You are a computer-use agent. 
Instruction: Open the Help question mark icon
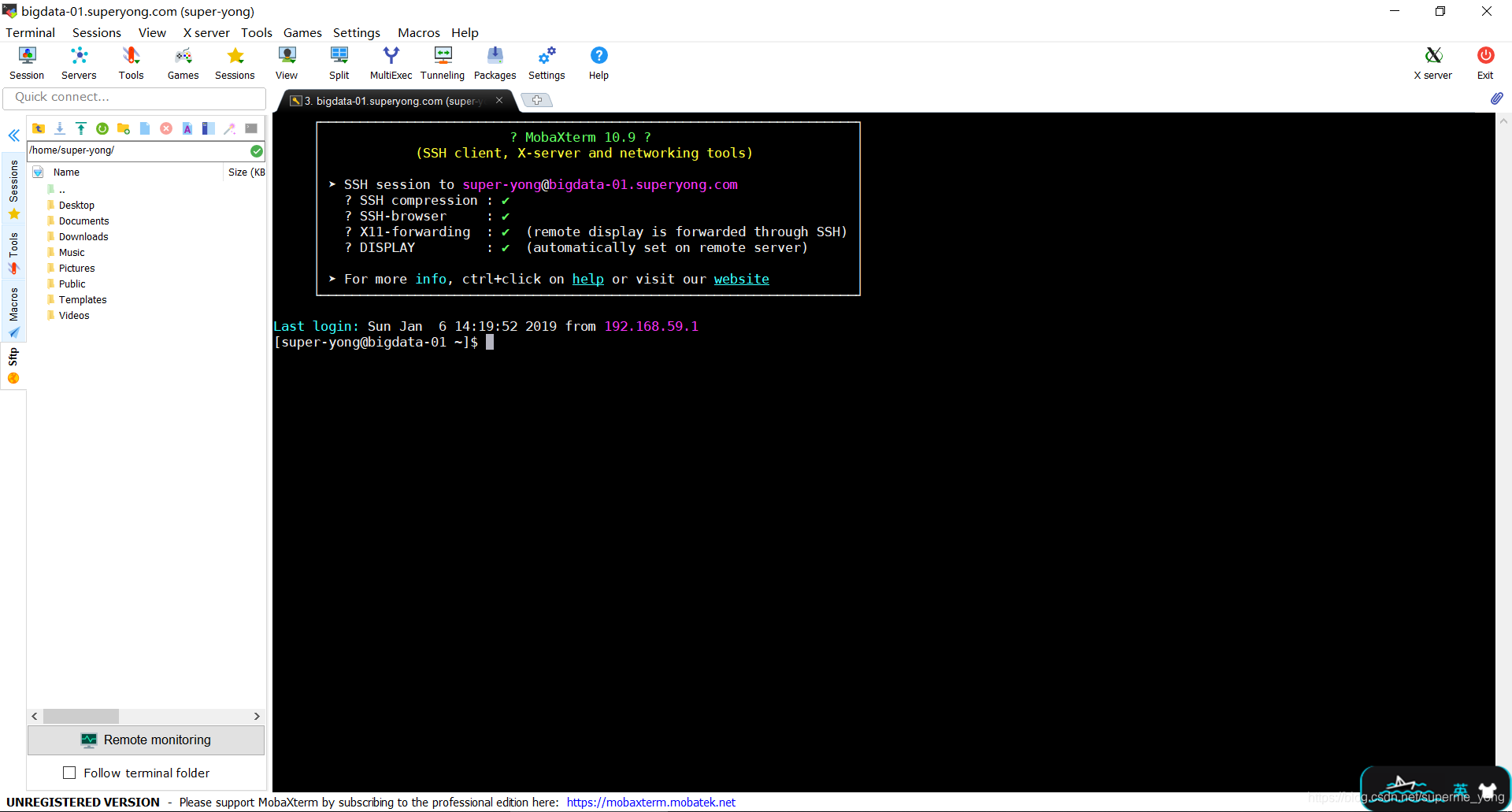598,63
